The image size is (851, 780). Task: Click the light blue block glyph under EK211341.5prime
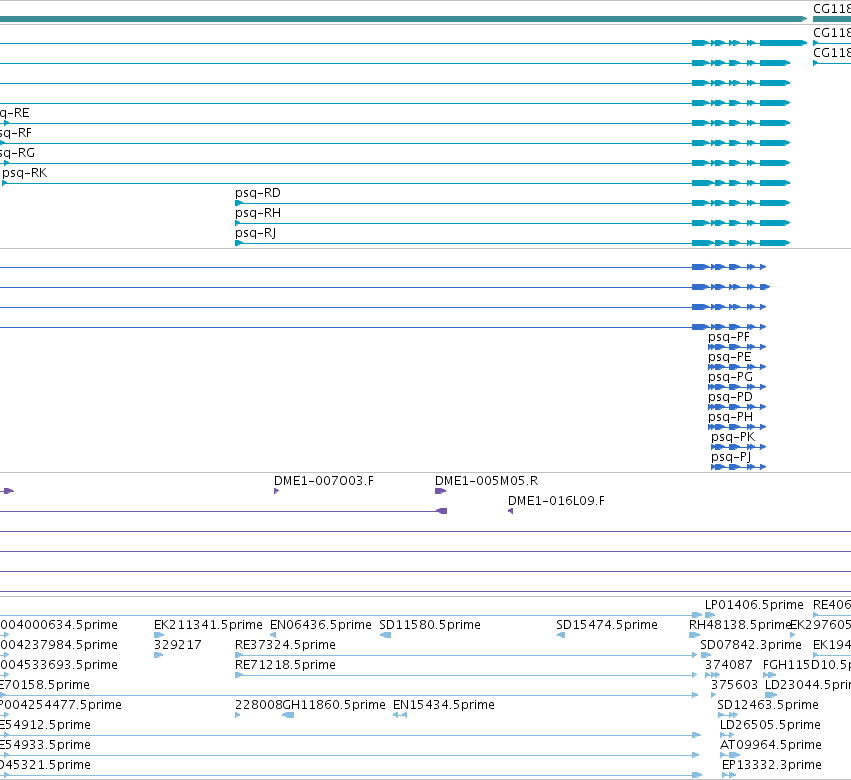[159, 635]
